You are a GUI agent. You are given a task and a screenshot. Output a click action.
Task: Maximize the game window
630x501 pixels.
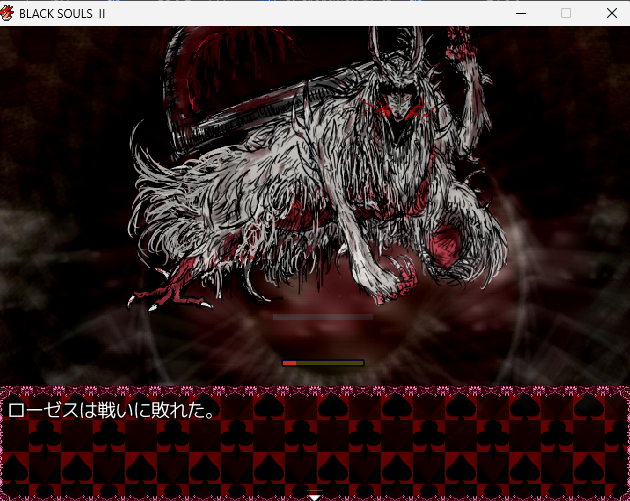566,13
